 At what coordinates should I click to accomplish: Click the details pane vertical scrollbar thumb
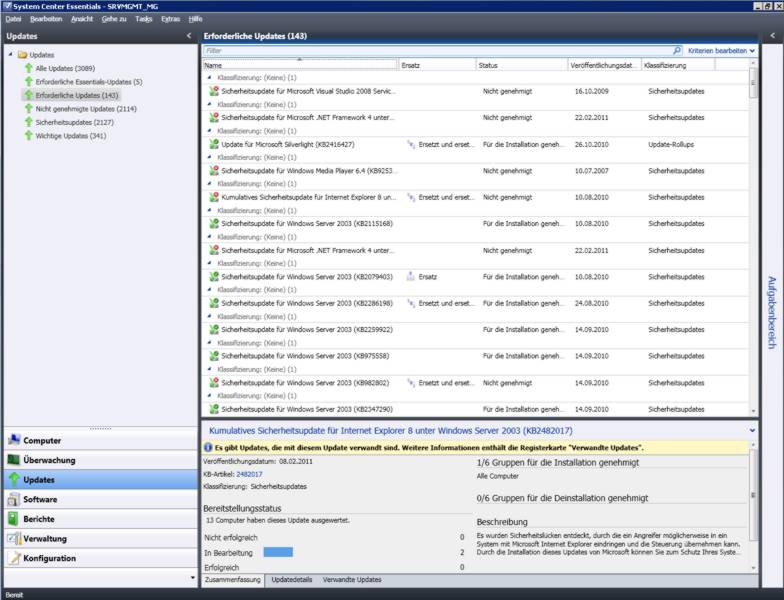[753, 495]
